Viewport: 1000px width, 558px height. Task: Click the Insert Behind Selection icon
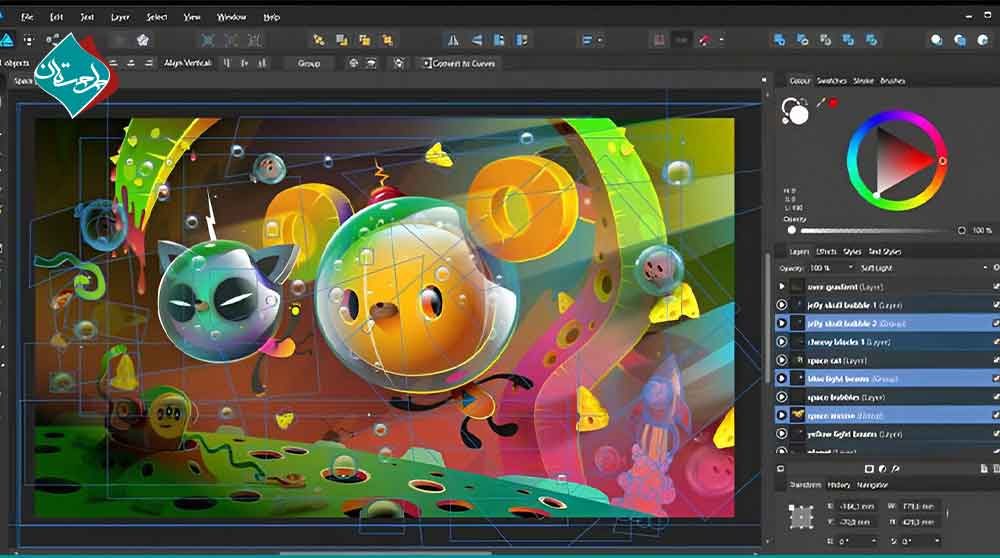(936, 40)
